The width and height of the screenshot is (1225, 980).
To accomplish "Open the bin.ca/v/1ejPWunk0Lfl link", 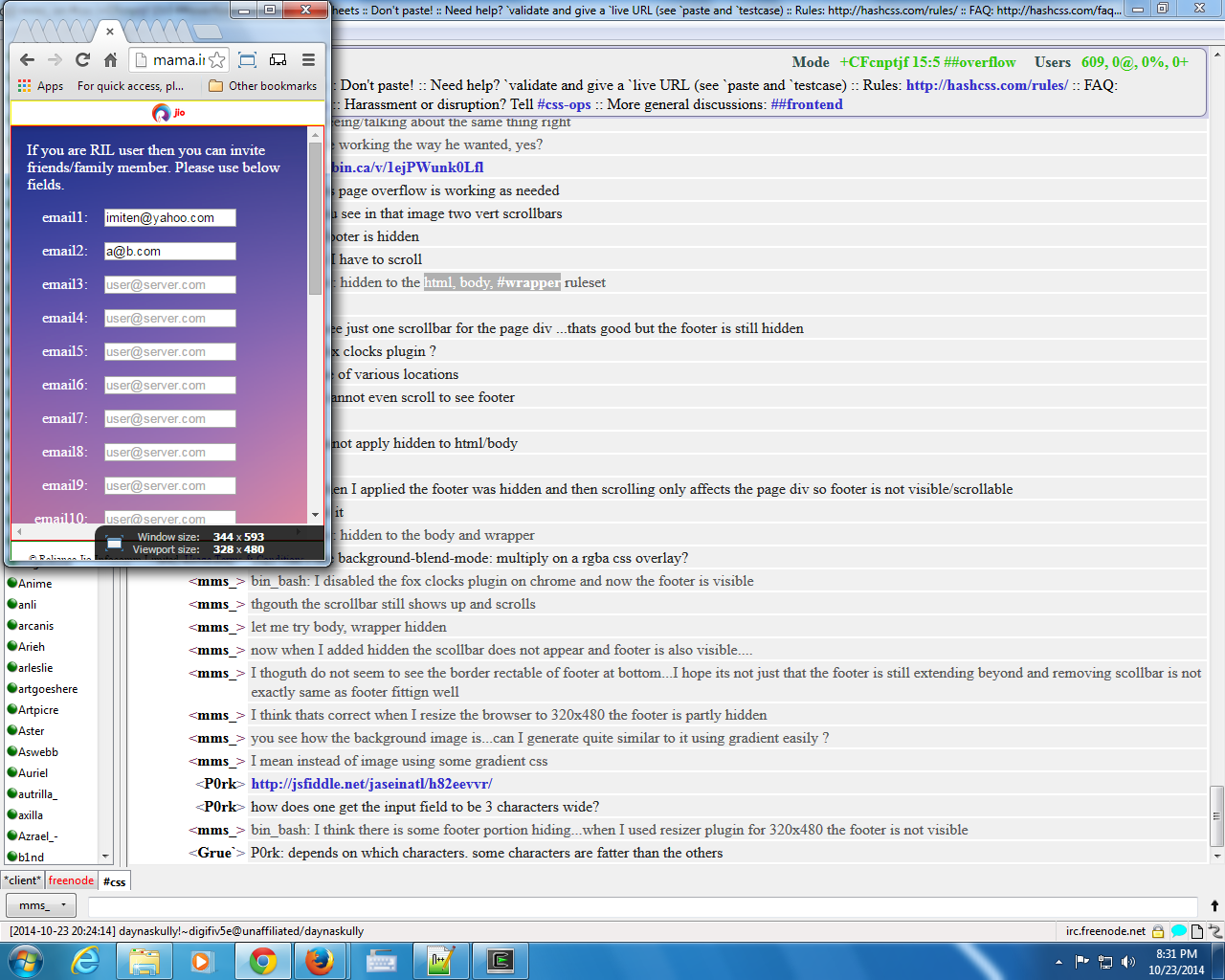I will 407,167.
